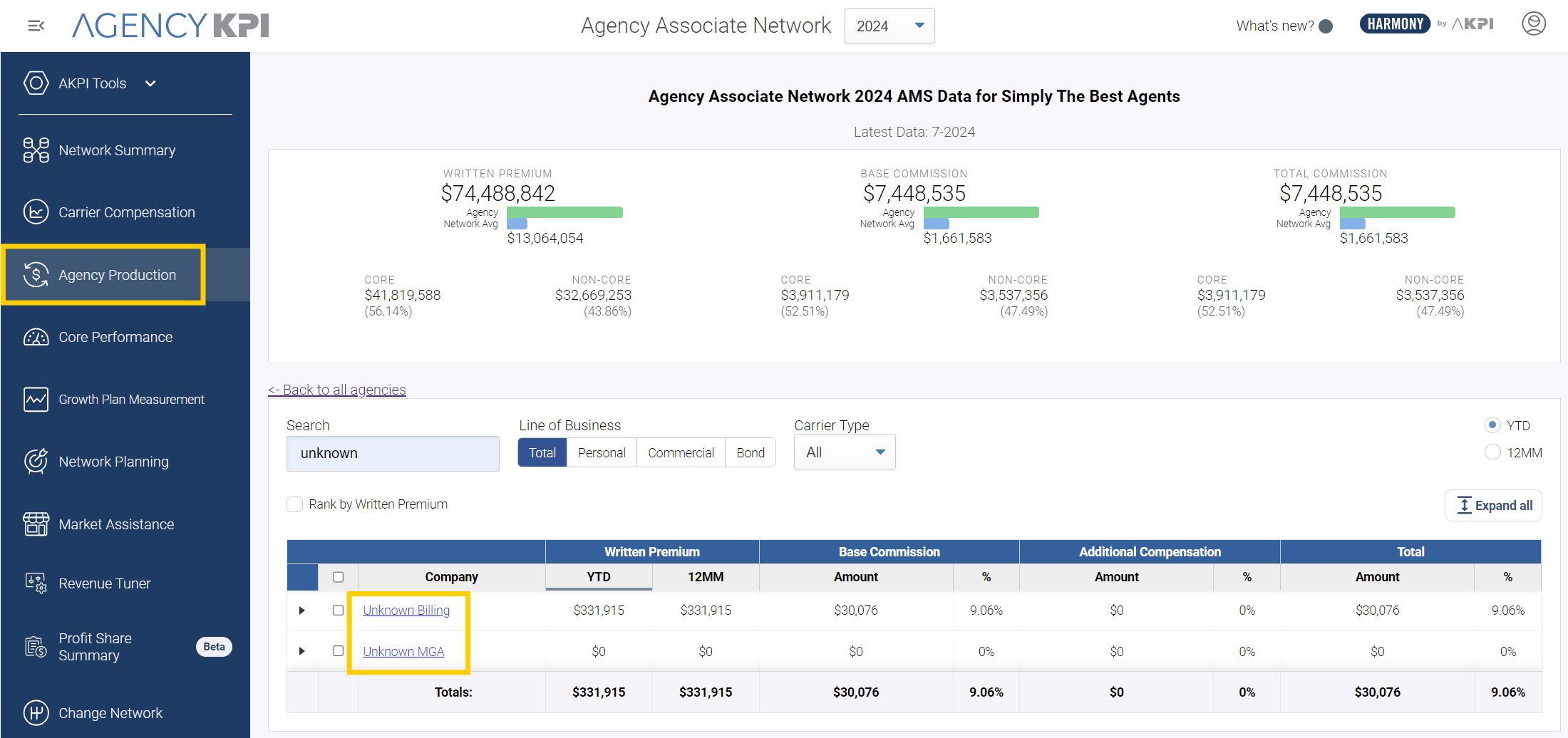The image size is (1568, 738).
Task: Click the Market Assistance storefront icon
Action: coord(36,524)
